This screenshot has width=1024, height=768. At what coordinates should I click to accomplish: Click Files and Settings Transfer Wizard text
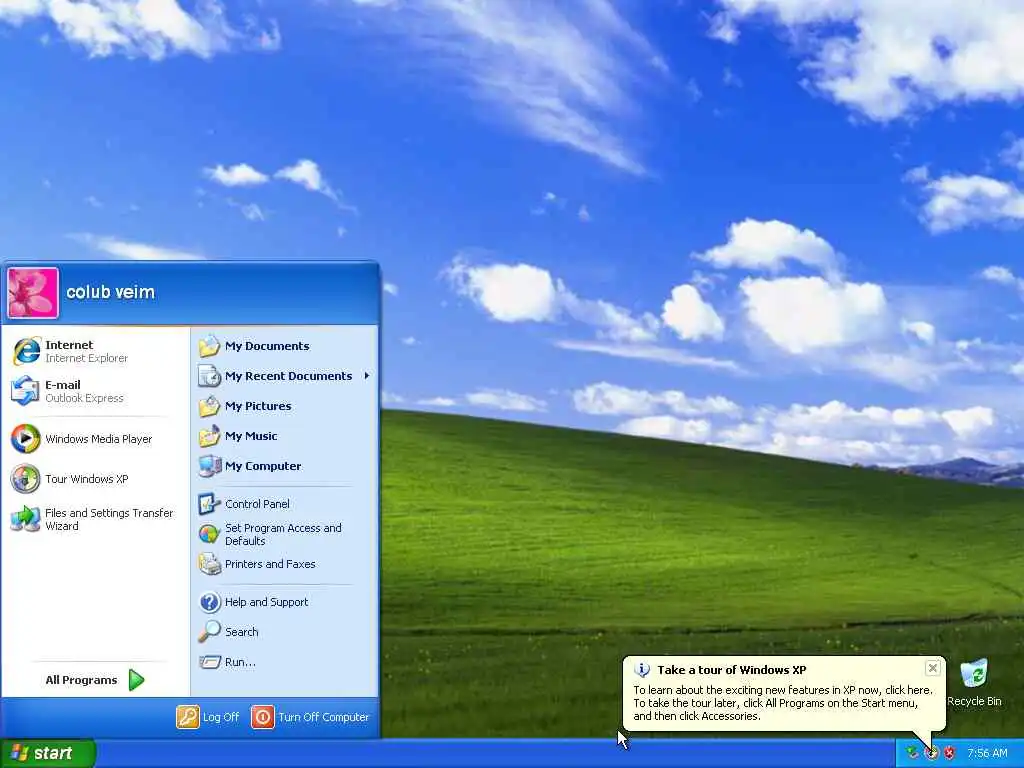tap(109, 519)
